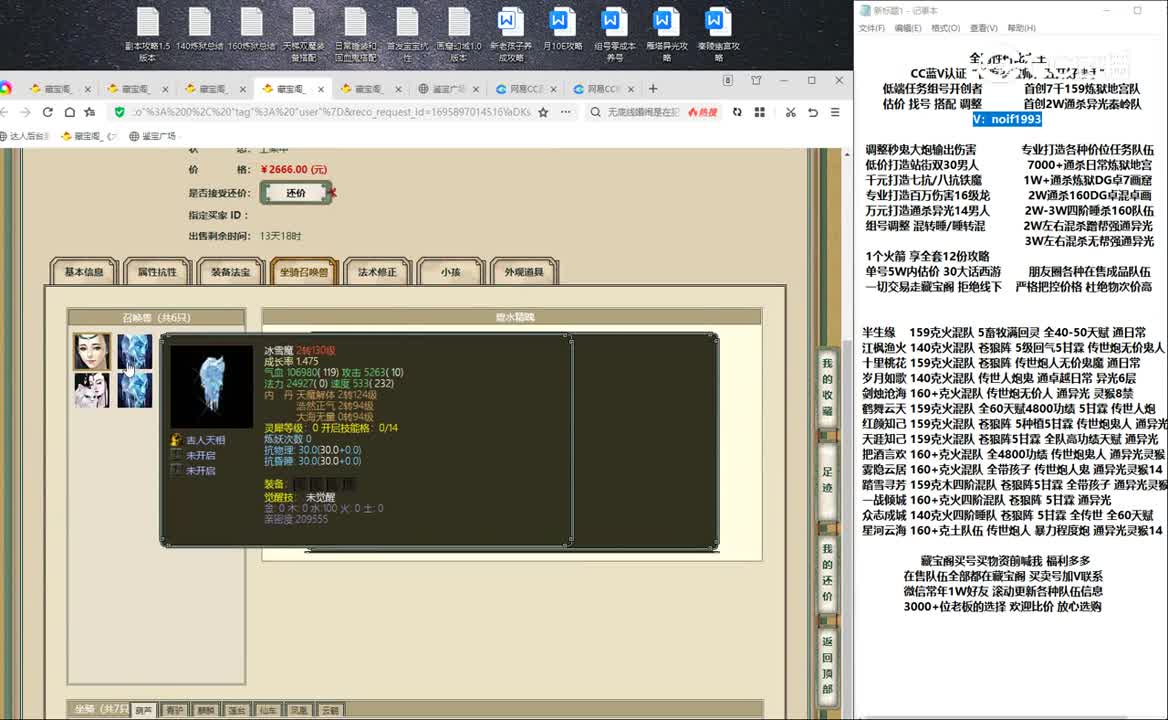Image resolution: width=1168 pixels, height=720 pixels.
Task: Open the browser hamburger menu
Action: point(835,112)
